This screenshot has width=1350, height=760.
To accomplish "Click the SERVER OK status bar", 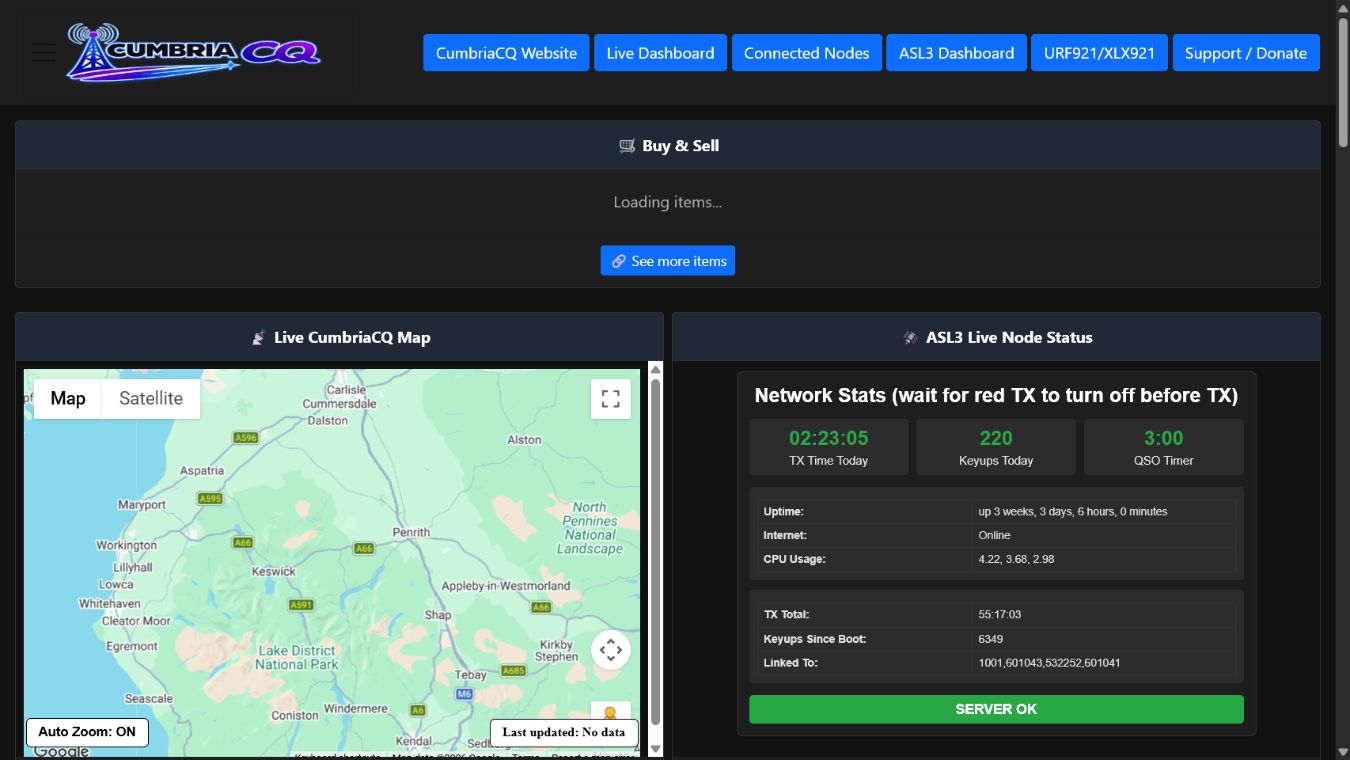I will 996,709.
